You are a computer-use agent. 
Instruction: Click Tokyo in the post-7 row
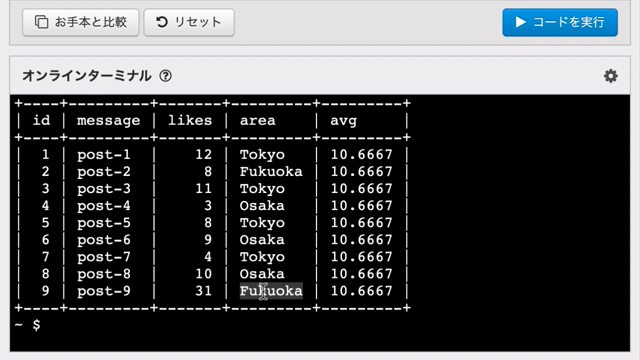point(262,257)
